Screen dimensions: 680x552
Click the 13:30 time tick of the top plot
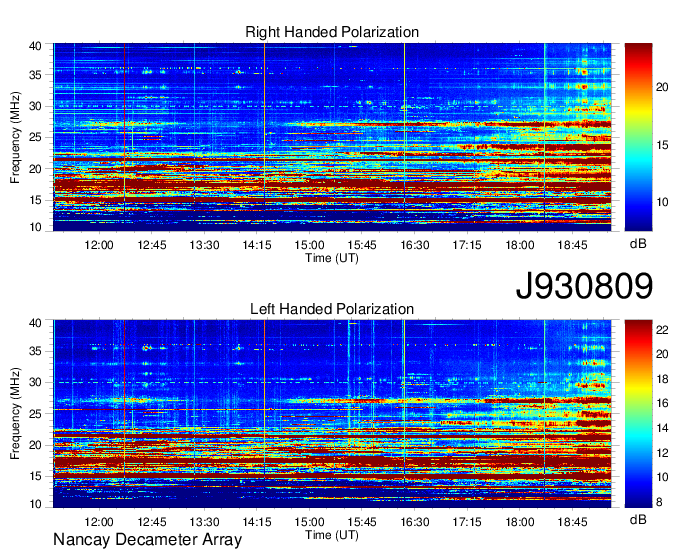click(204, 245)
